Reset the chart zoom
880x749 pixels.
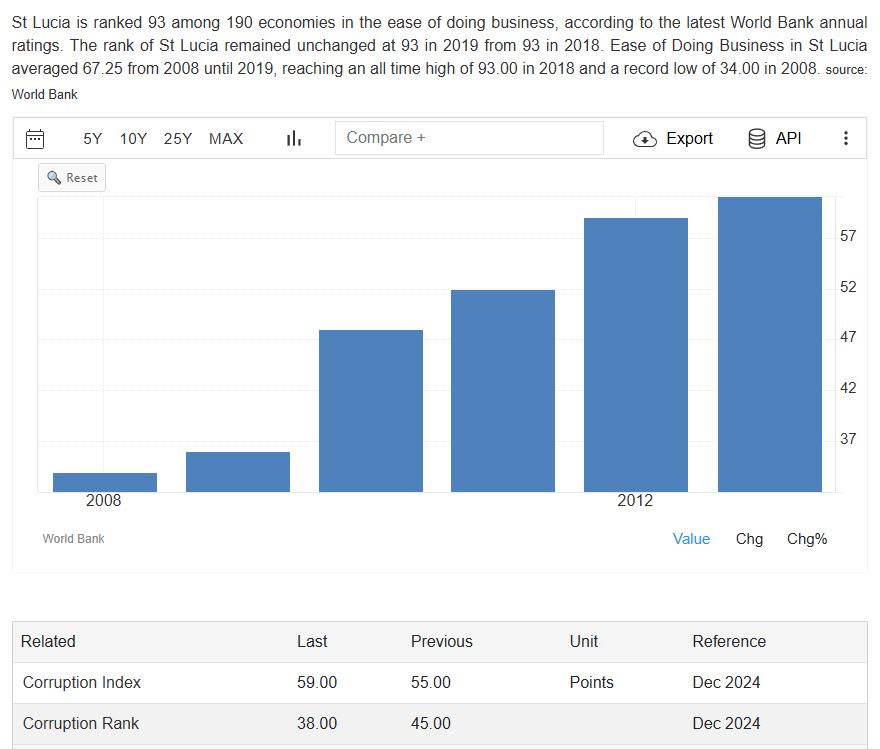tap(72, 177)
